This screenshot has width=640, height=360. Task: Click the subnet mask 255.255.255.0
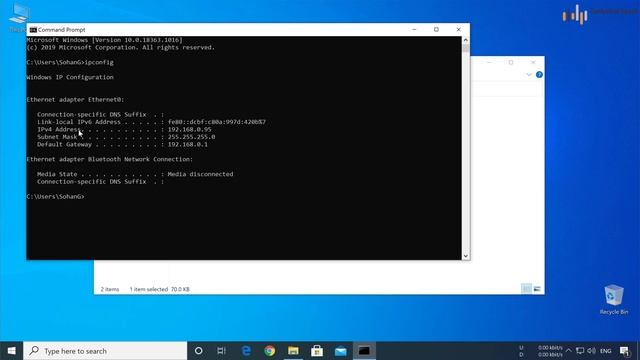pos(191,137)
